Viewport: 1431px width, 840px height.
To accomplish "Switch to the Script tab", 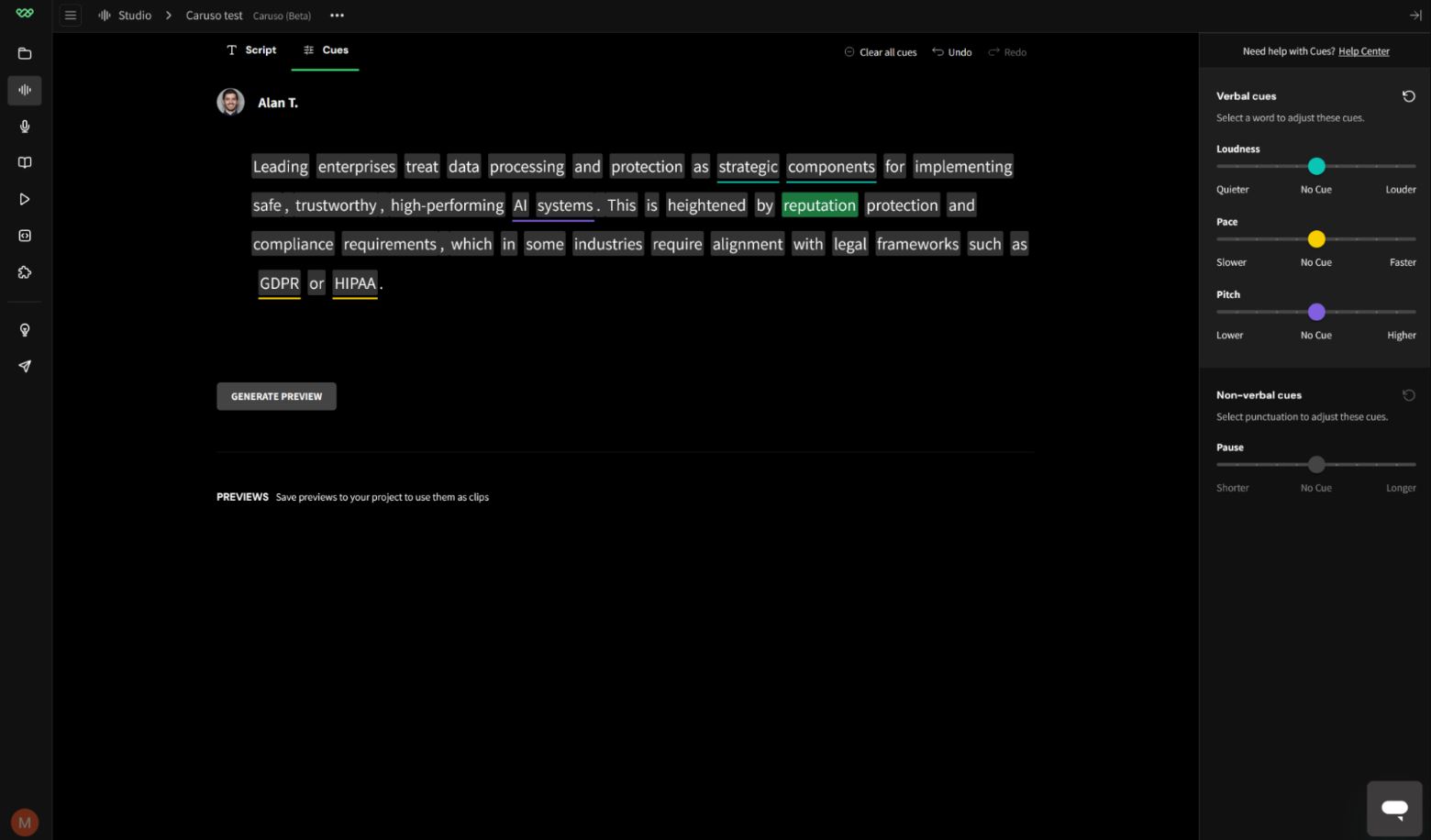I will 251,50.
